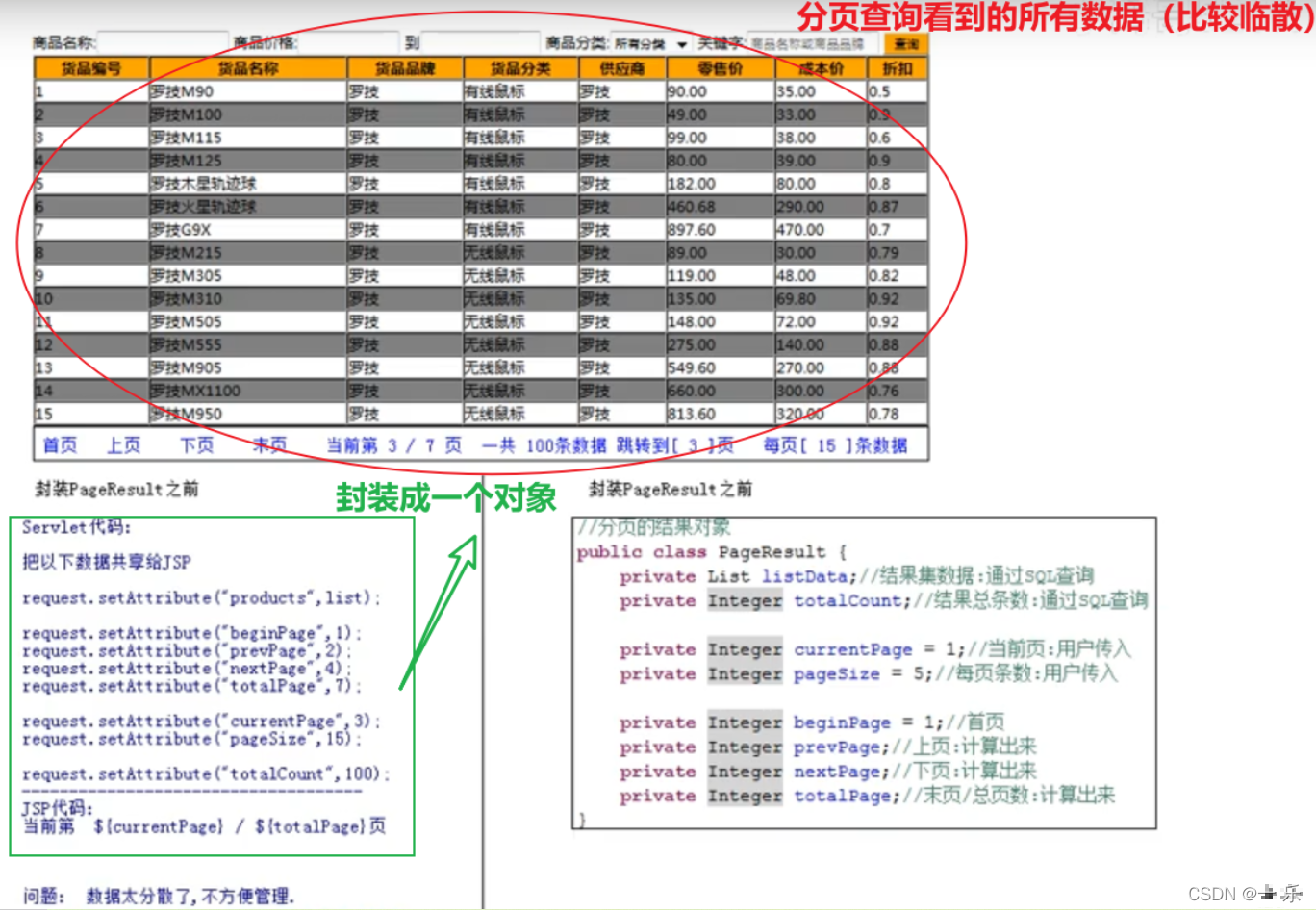
Task: Open the 商品分类 "所有分类" dropdown
Action: pyautogui.click(x=650, y=43)
